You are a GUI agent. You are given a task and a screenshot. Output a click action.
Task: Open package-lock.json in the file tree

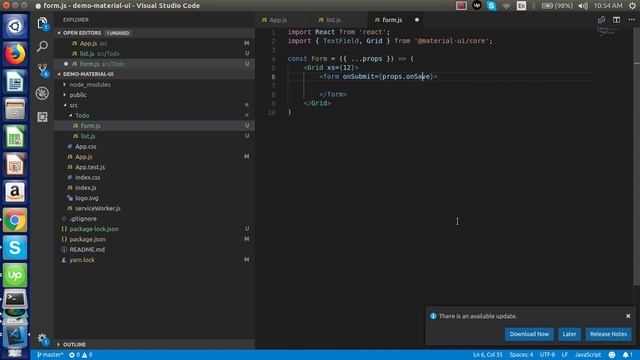point(154,229)
